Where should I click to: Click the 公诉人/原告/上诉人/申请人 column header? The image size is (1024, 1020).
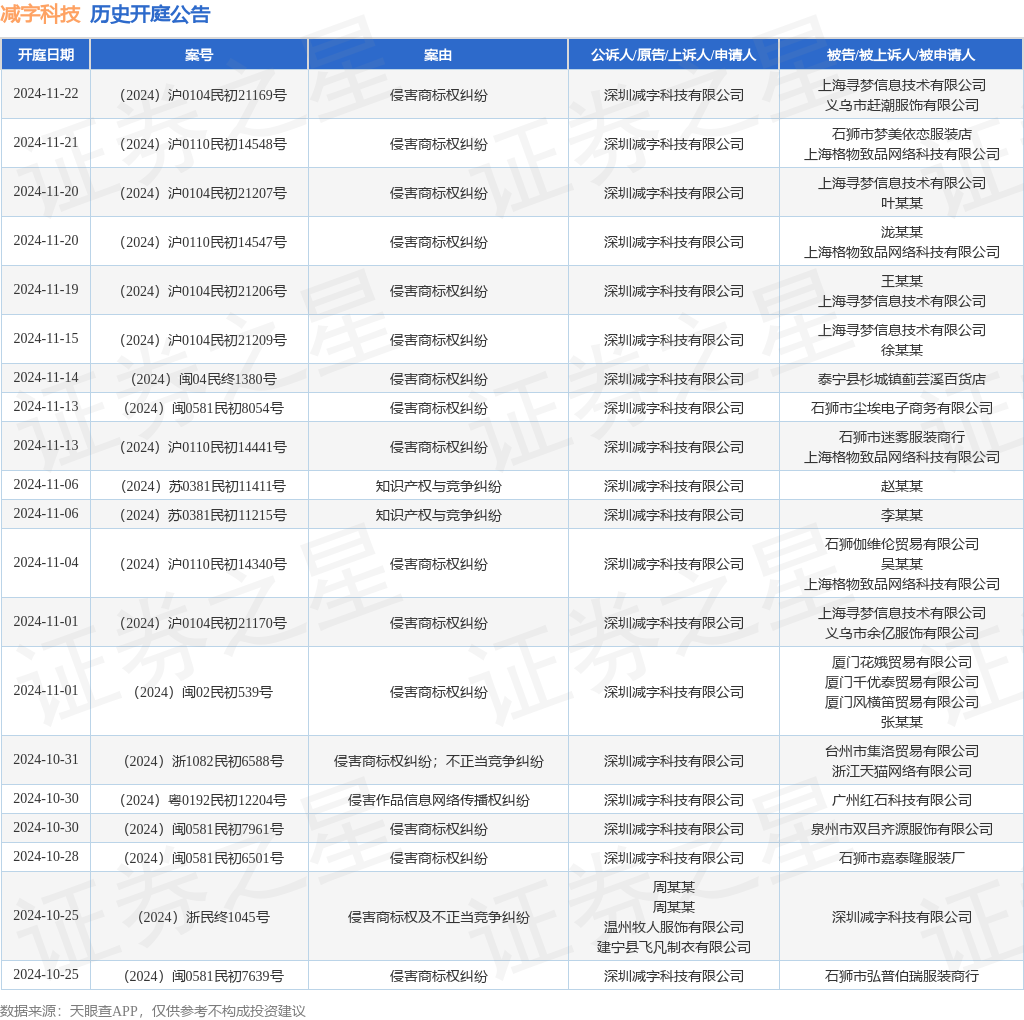pyautogui.click(x=673, y=55)
